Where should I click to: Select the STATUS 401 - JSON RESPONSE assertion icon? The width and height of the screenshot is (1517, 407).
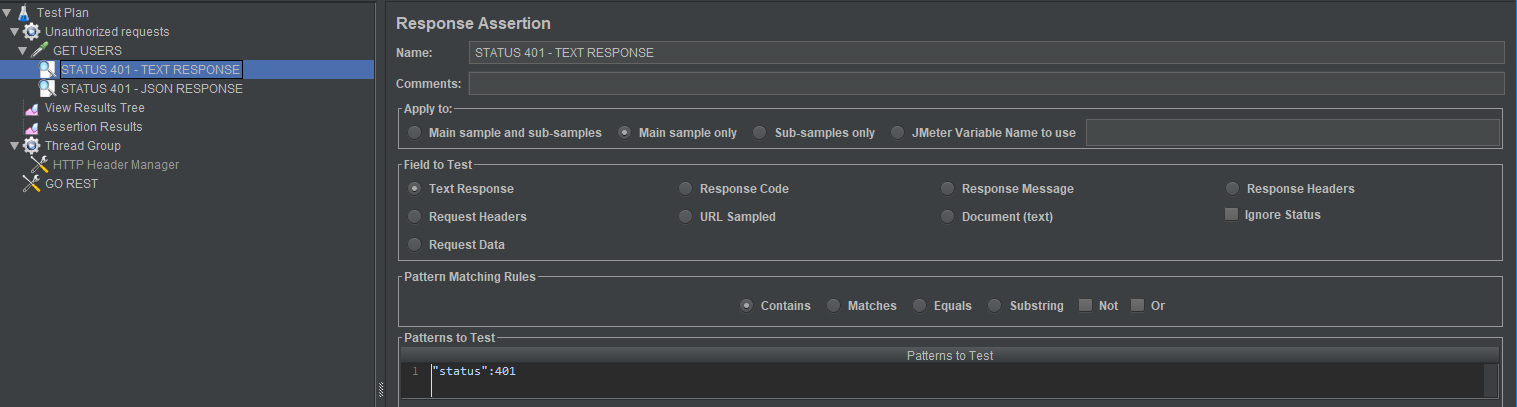pos(47,89)
